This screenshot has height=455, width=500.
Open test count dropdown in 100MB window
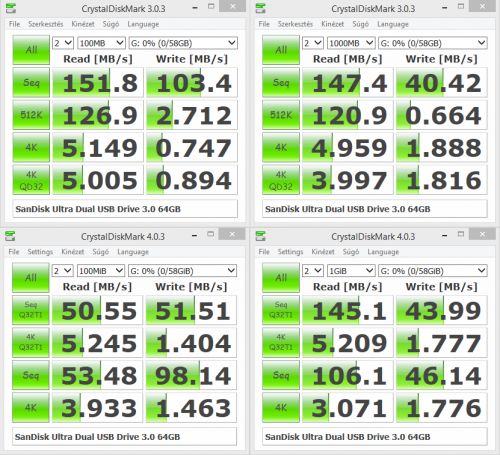coord(63,43)
